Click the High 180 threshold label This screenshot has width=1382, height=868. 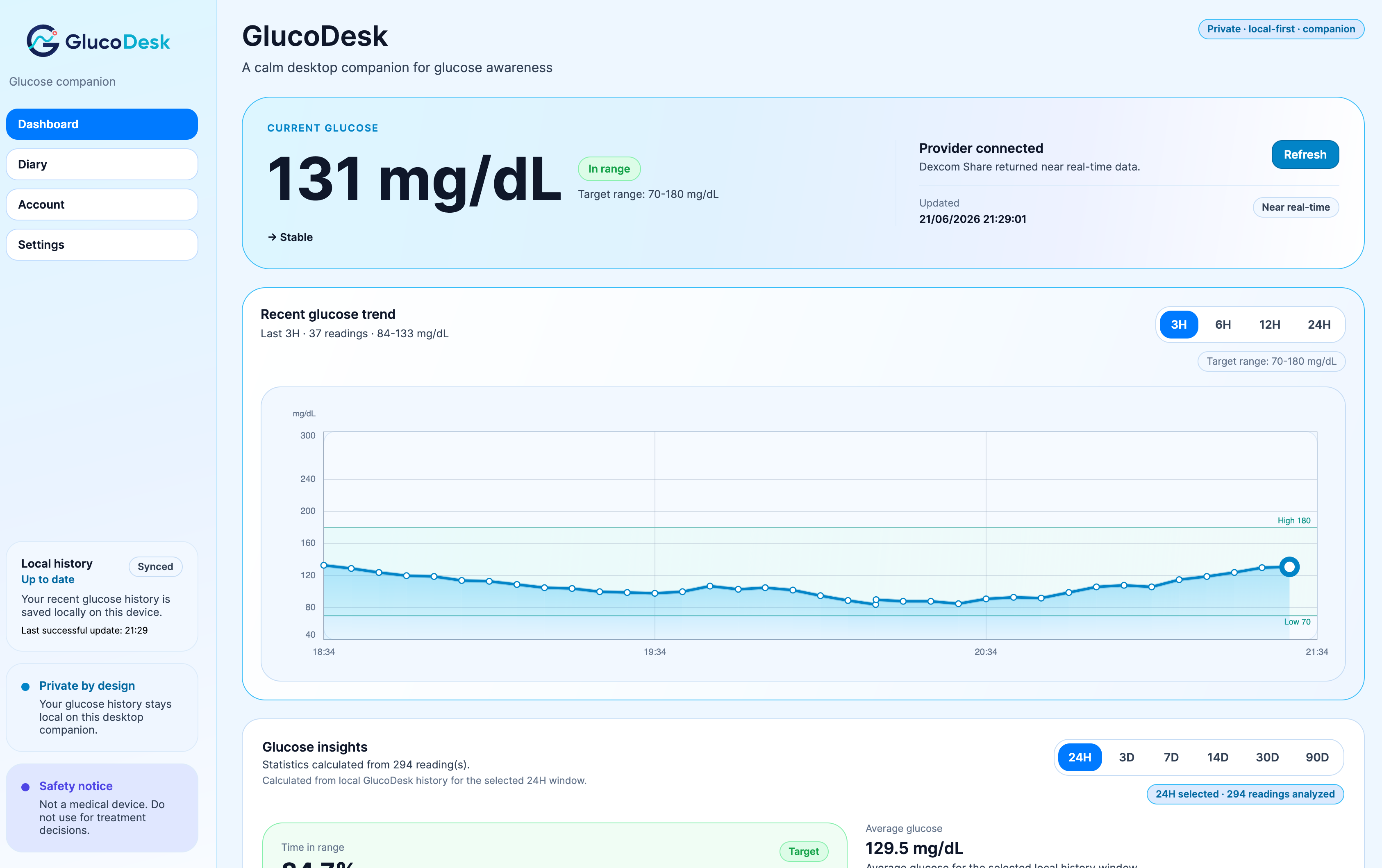(1293, 520)
